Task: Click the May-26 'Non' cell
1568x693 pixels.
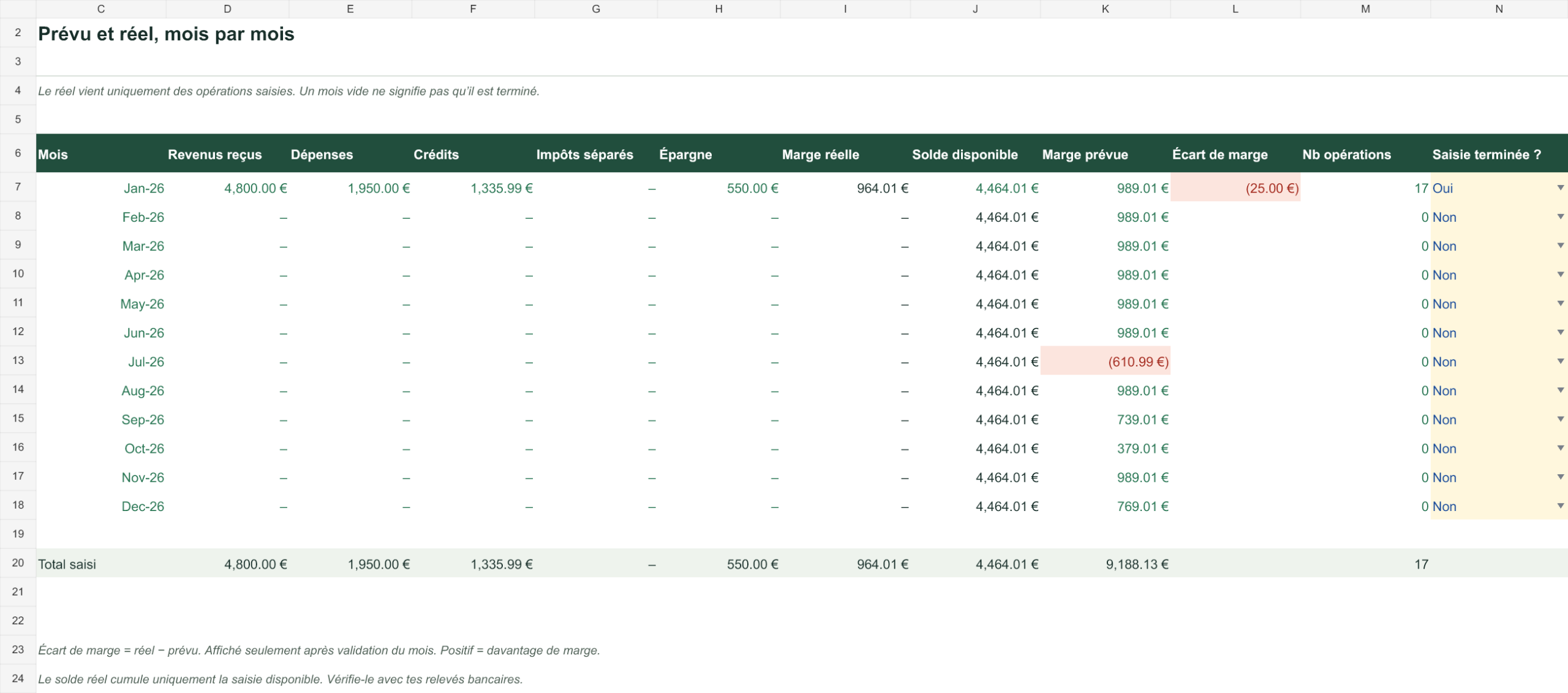Action: click(x=1499, y=304)
